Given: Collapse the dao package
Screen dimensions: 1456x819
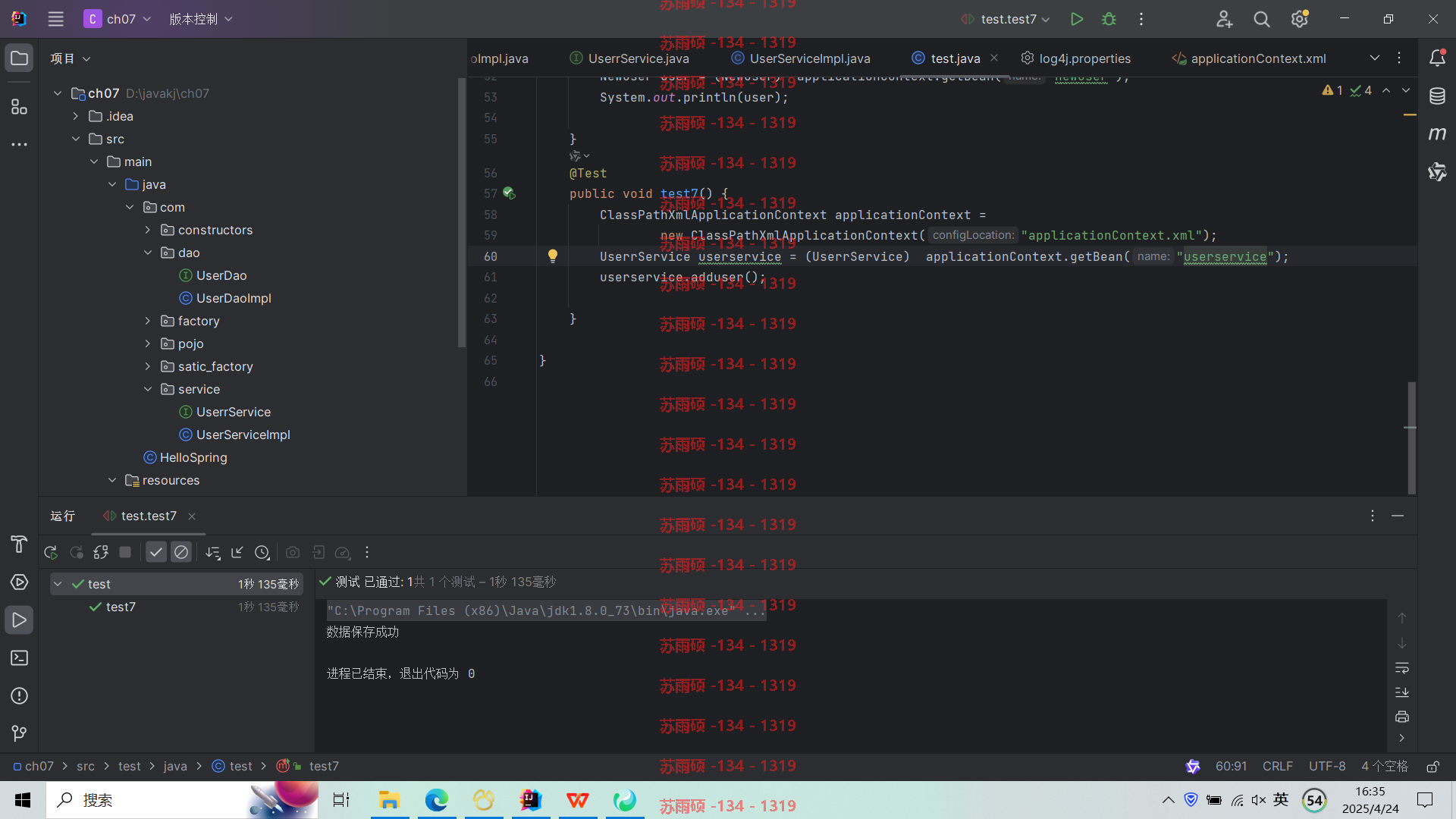Looking at the screenshot, I should tap(148, 253).
